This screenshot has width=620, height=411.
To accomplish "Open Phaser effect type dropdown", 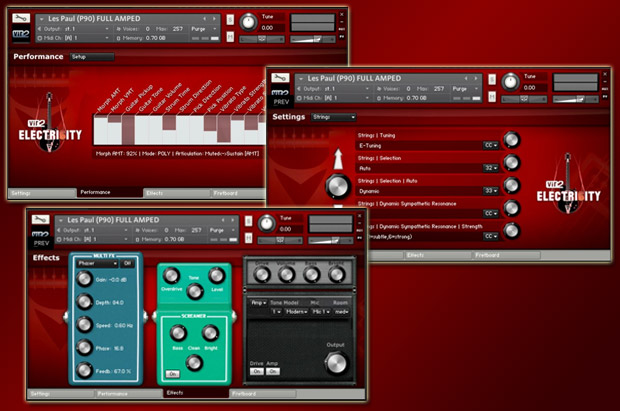I will (97, 263).
